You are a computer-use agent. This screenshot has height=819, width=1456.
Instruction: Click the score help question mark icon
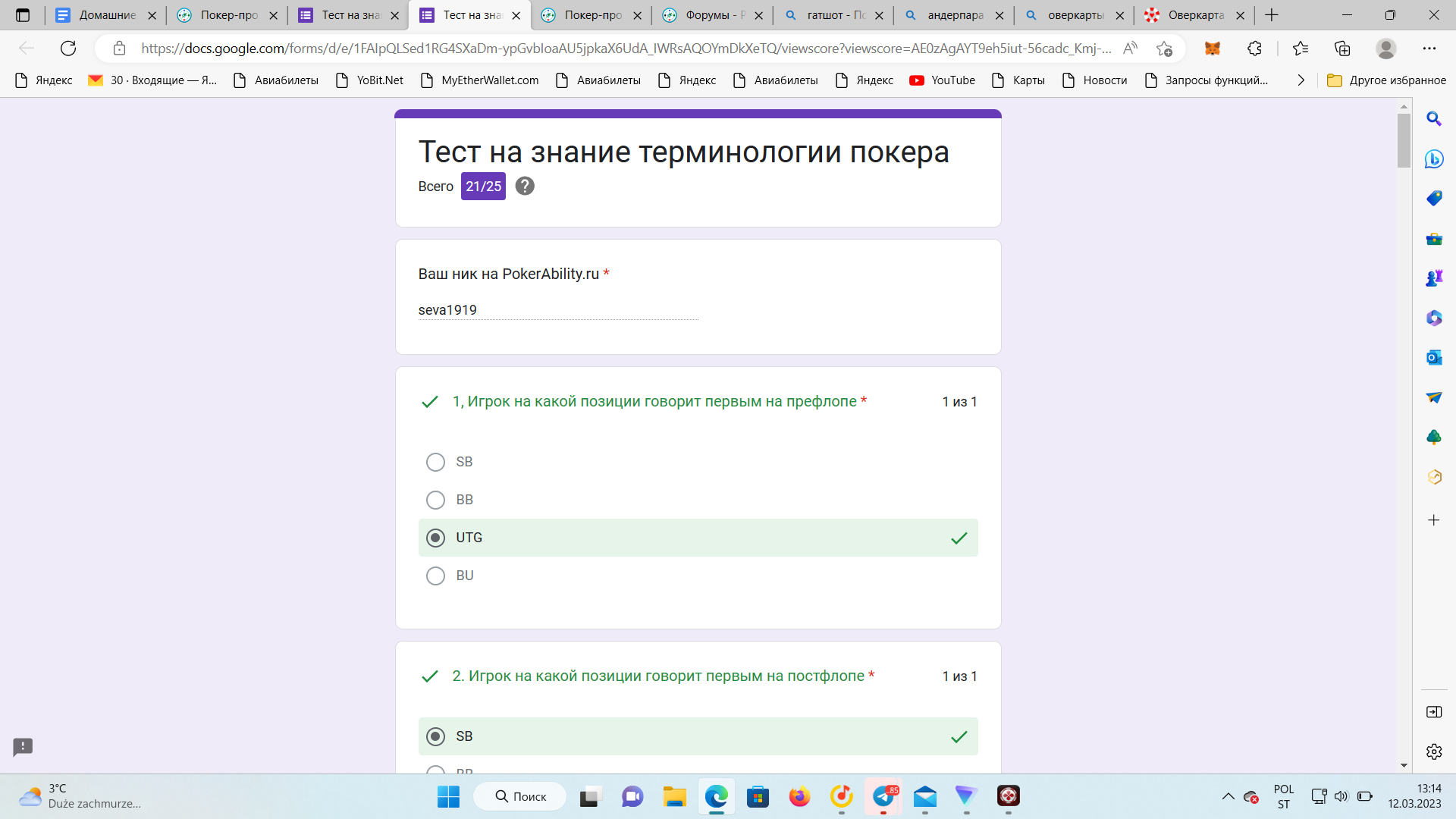click(525, 186)
